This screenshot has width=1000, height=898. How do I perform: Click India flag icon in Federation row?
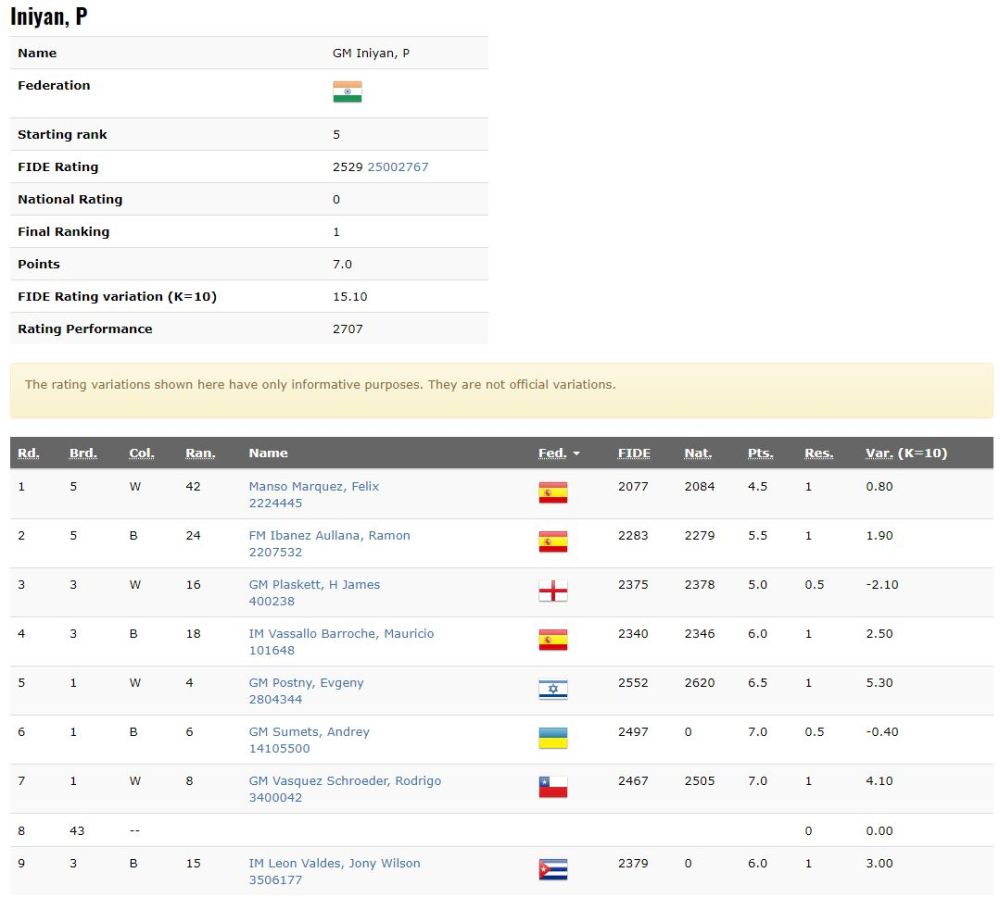(x=347, y=92)
